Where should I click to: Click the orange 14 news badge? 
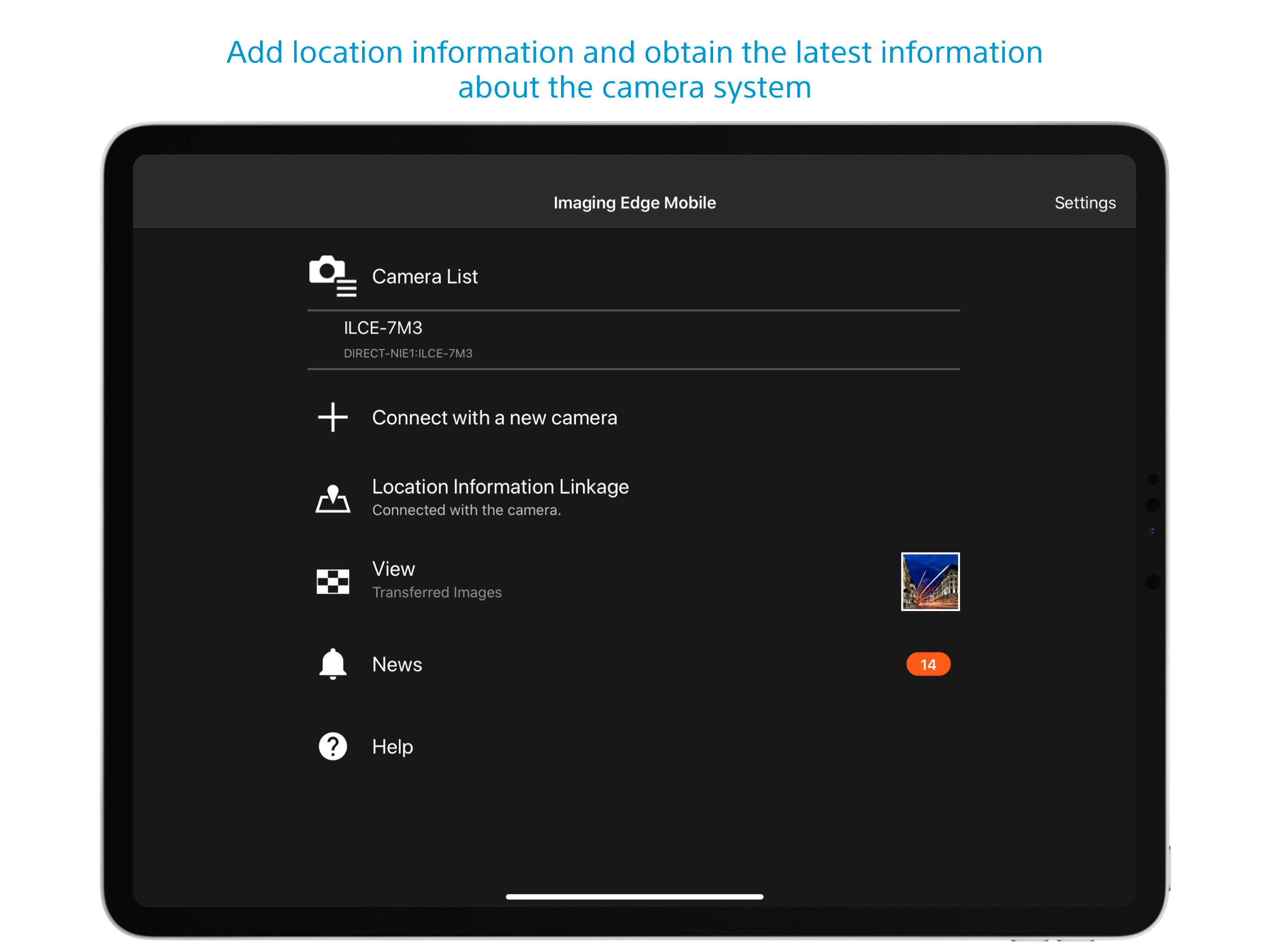point(928,664)
